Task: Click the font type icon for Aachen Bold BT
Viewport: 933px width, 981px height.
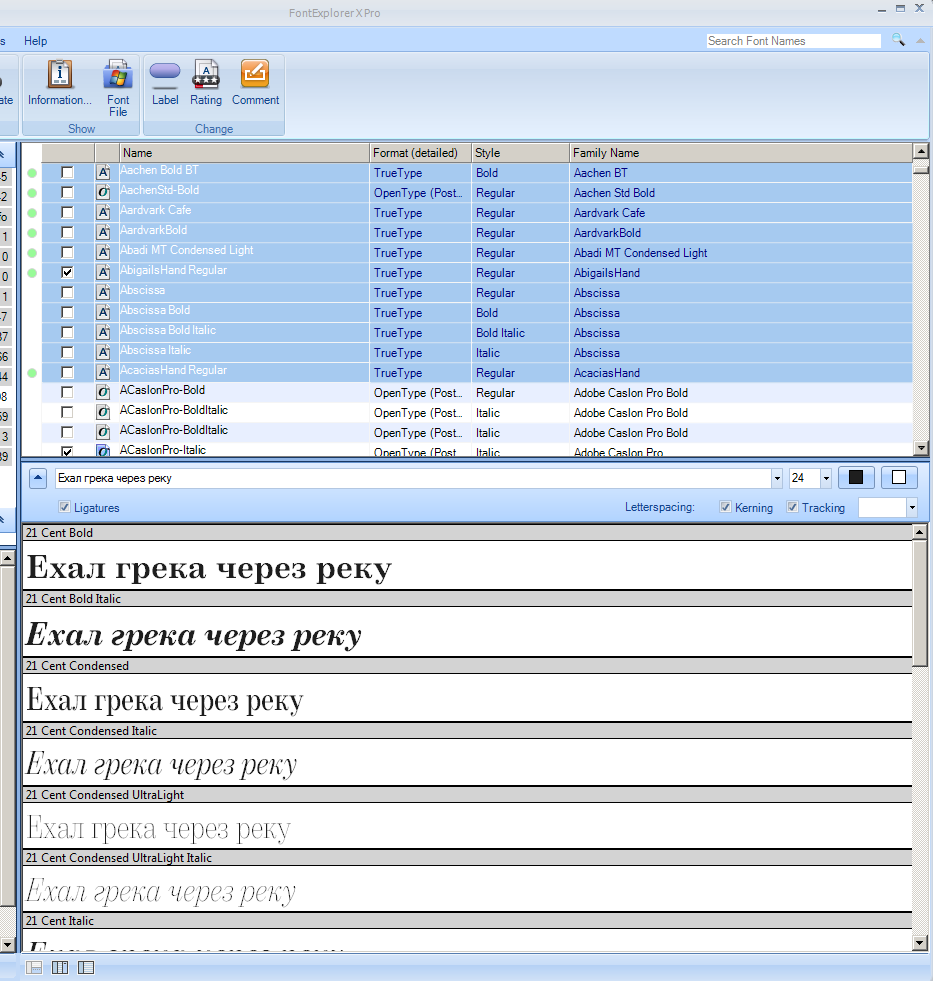Action: click(104, 173)
